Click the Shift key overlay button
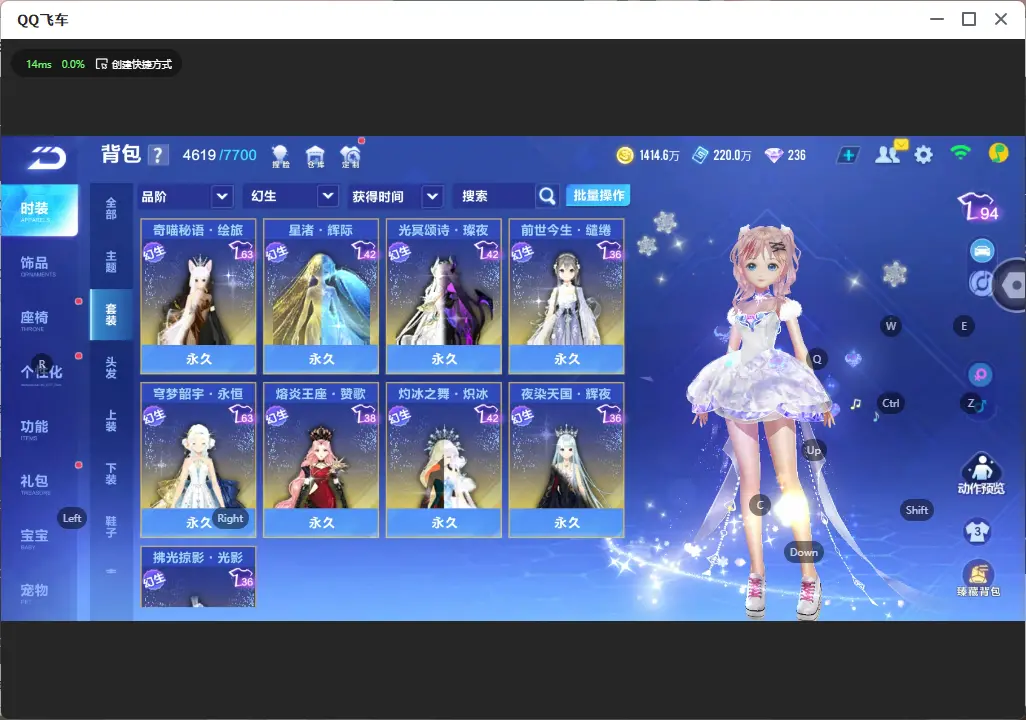Screen dimensions: 1026x720 tap(917, 510)
